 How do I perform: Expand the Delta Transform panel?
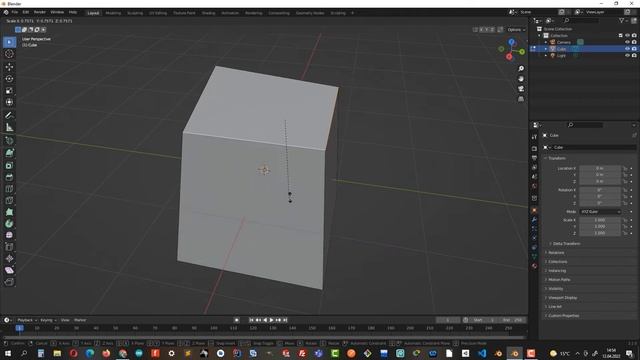tap(564, 244)
